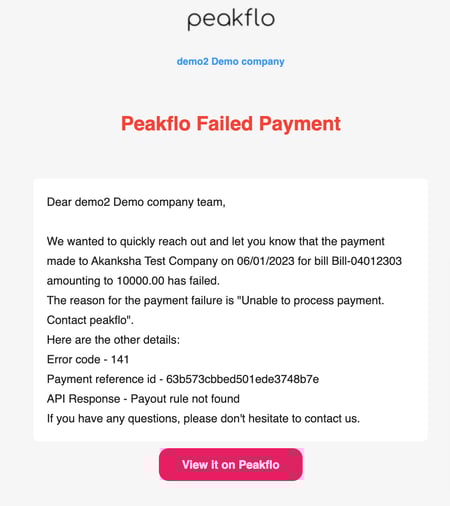This screenshot has height=506, width=450.
Task: Click the Unable to process payment reason text
Action: point(311,301)
